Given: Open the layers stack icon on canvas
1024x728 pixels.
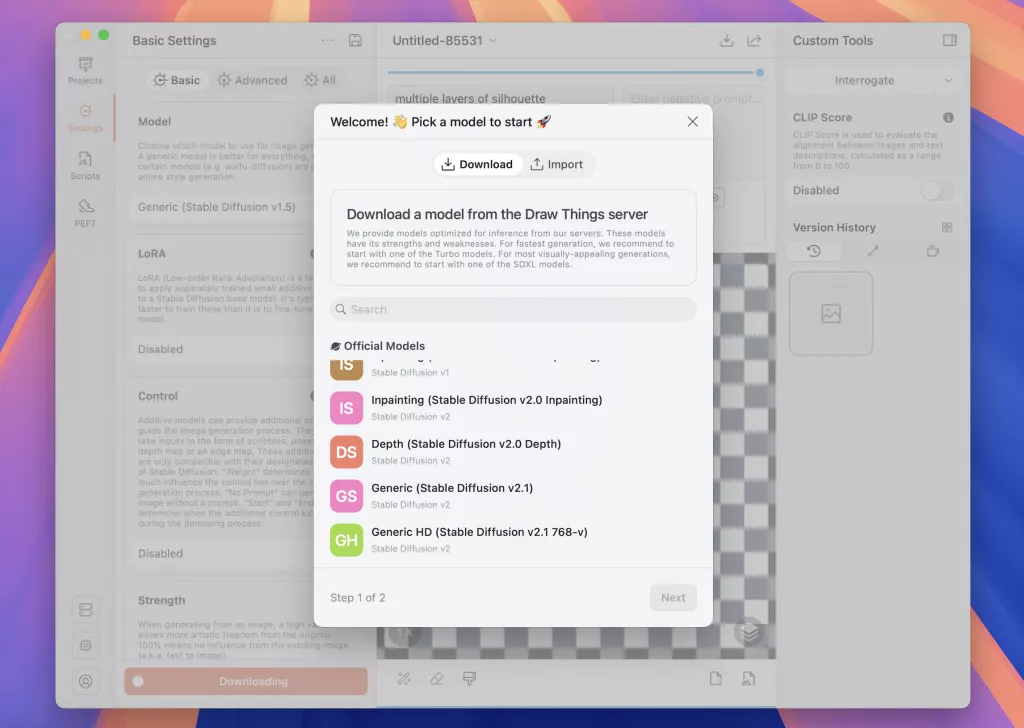Looking at the screenshot, I should 749,631.
